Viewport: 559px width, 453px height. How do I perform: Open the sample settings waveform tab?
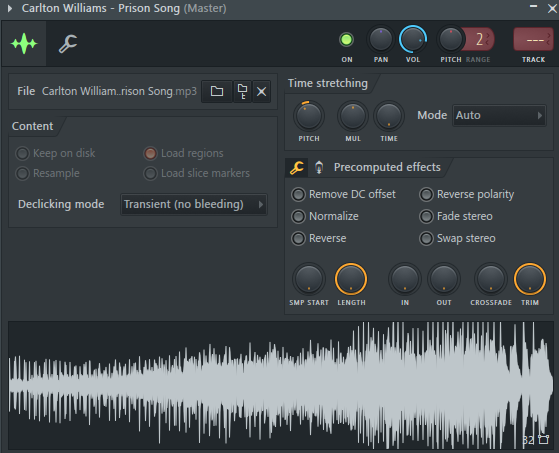point(24,43)
